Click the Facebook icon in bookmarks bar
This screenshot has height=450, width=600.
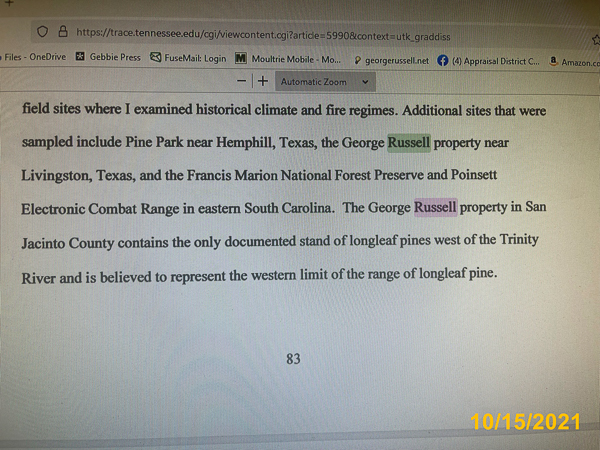[x=443, y=61]
